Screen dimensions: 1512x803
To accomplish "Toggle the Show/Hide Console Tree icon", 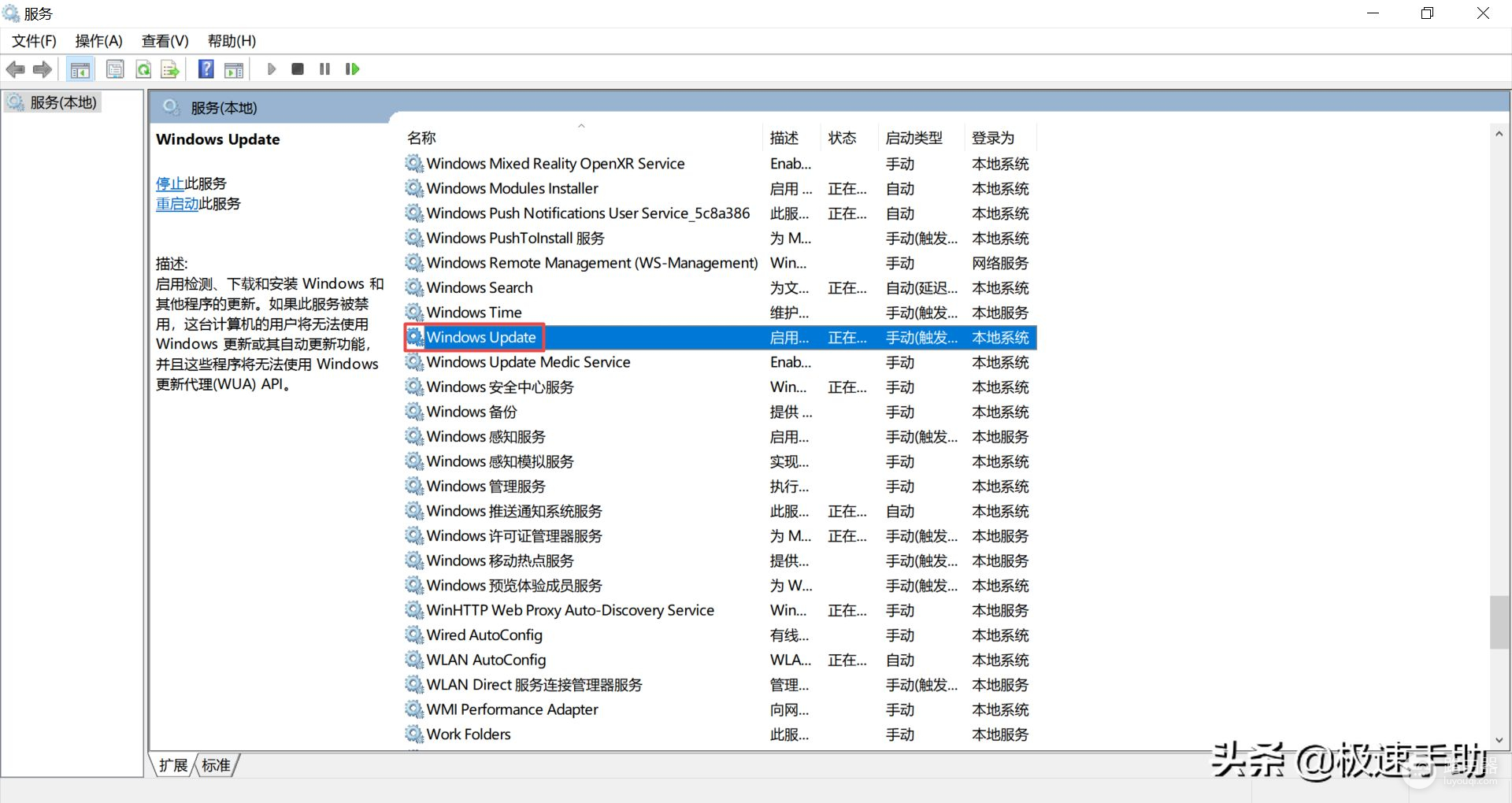I will tap(80, 69).
